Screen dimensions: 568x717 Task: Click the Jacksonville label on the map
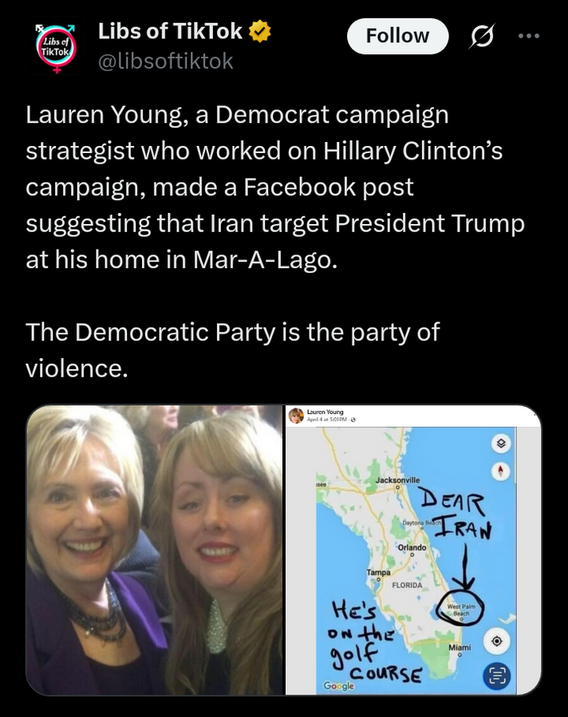point(397,480)
